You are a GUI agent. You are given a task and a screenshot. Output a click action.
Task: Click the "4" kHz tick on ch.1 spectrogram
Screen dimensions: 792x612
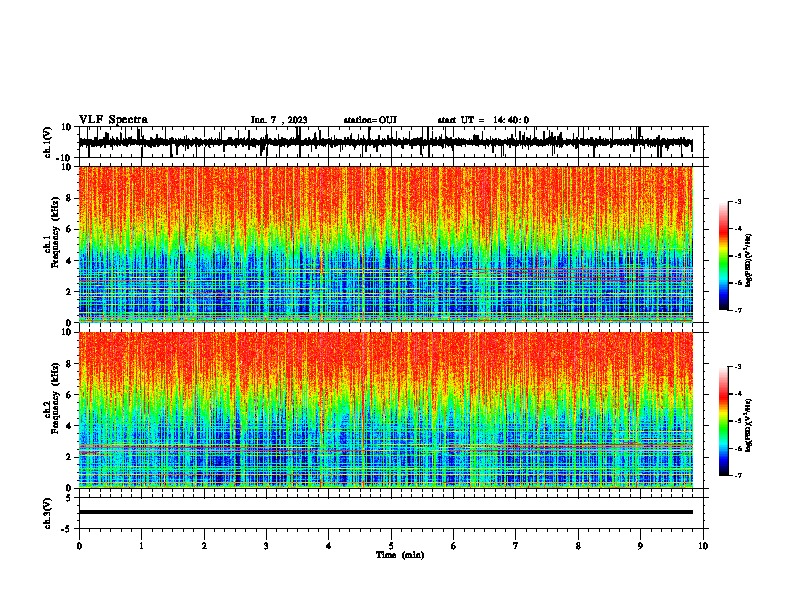click(69, 261)
